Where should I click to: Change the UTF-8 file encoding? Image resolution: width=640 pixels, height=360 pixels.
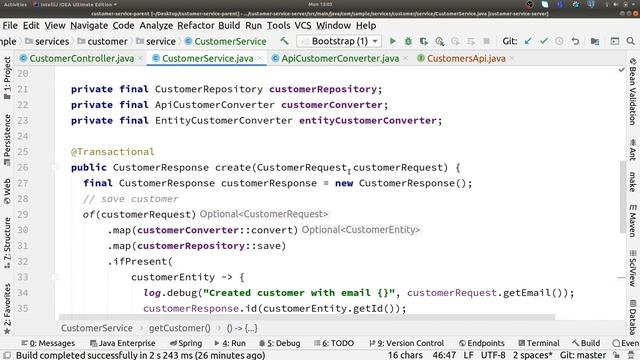[493, 355]
